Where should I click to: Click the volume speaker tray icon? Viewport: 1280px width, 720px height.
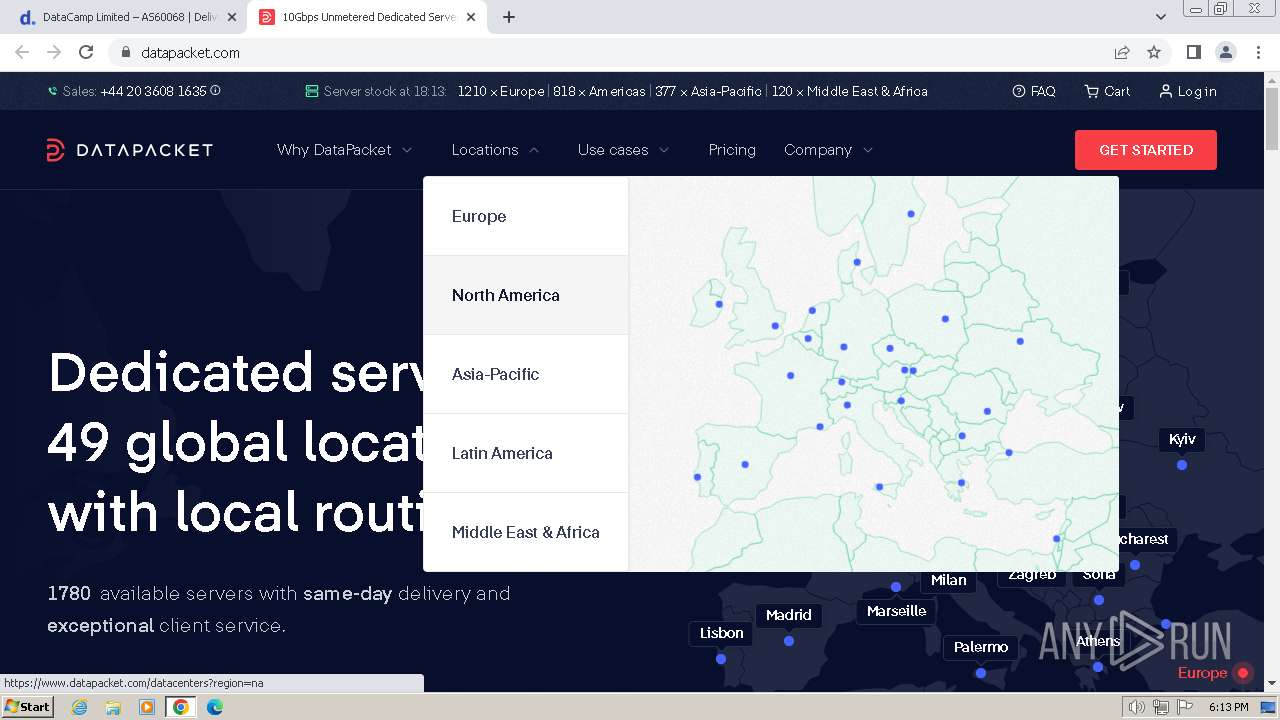1137,707
